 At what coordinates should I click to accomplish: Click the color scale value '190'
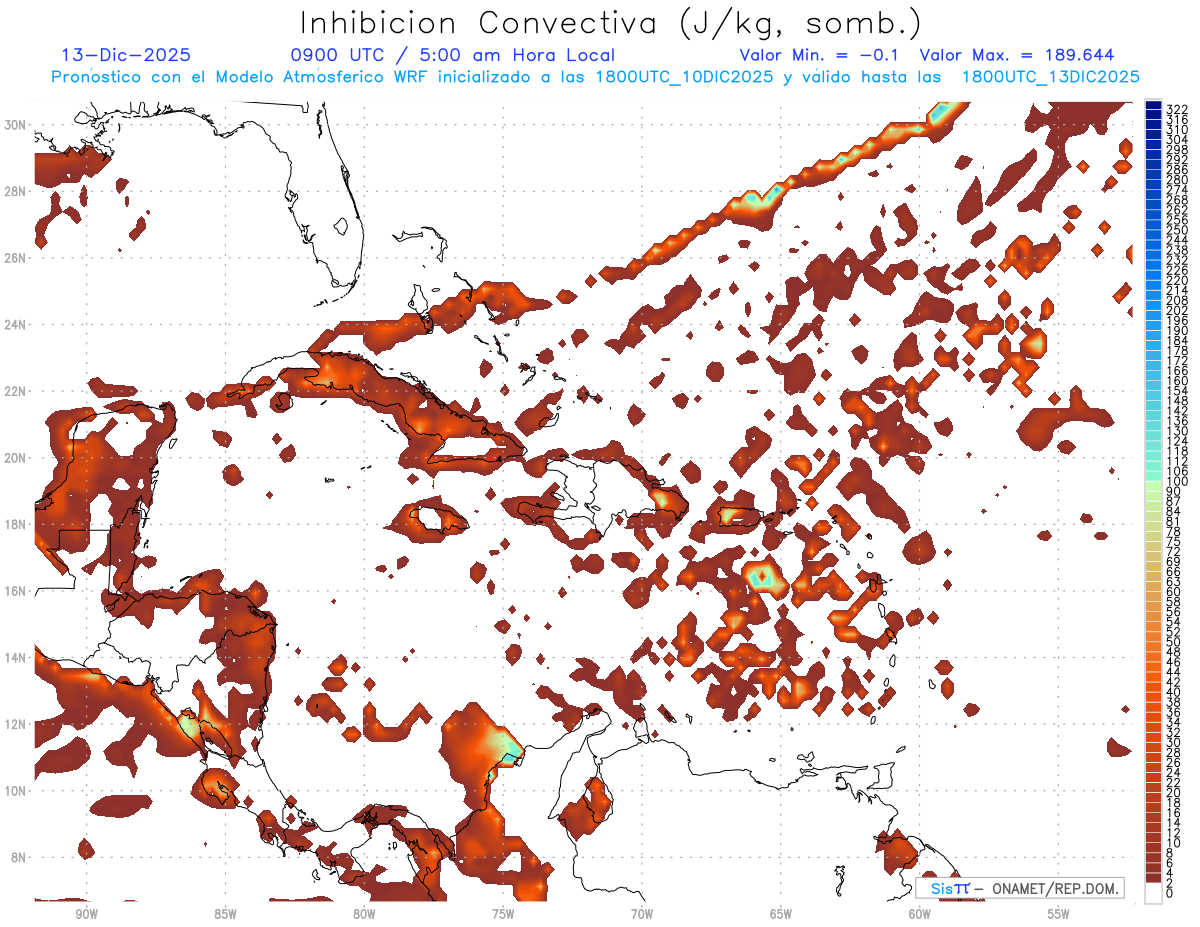[1176, 331]
